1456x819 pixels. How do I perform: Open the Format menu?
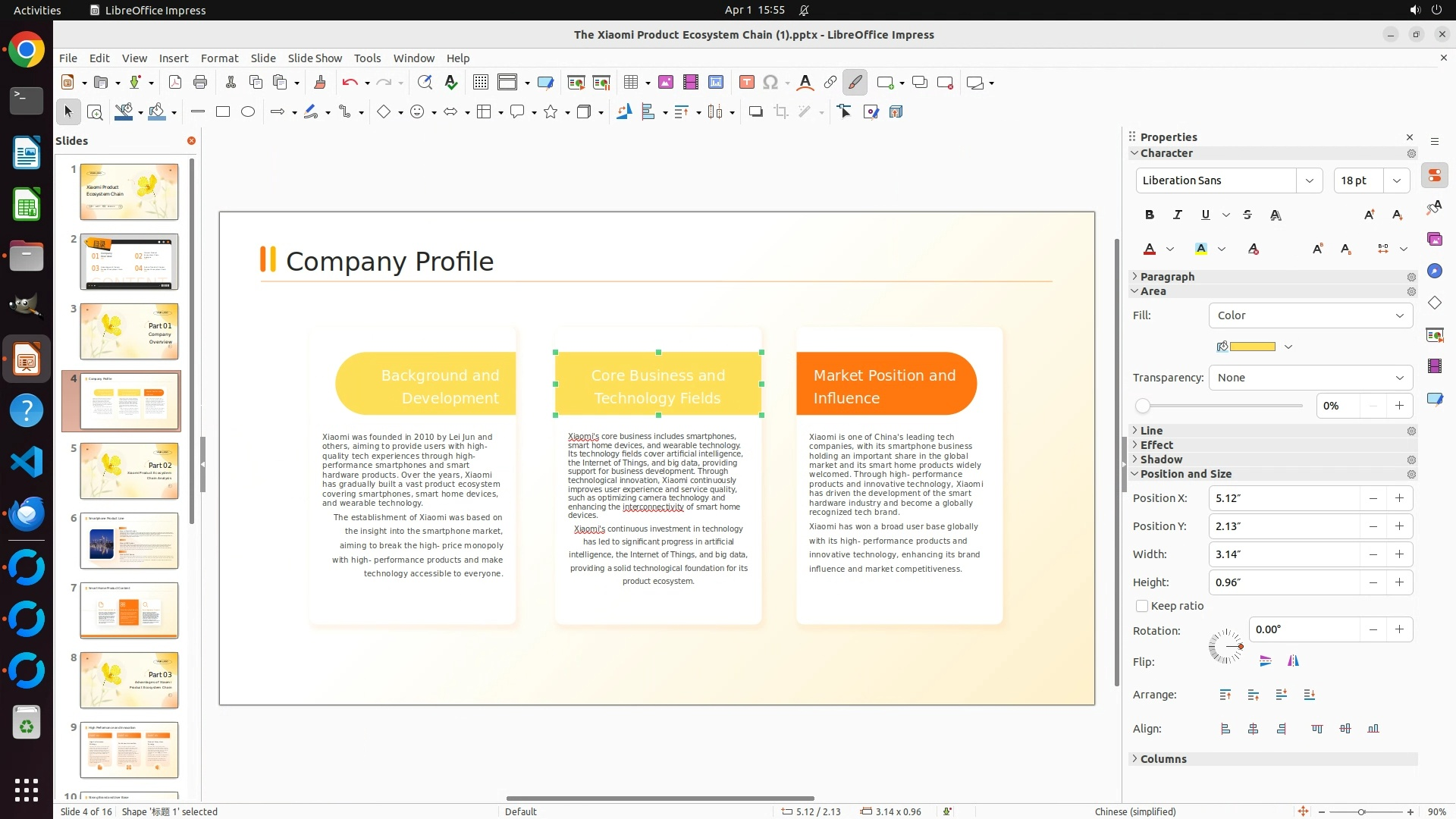click(x=219, y=58)
